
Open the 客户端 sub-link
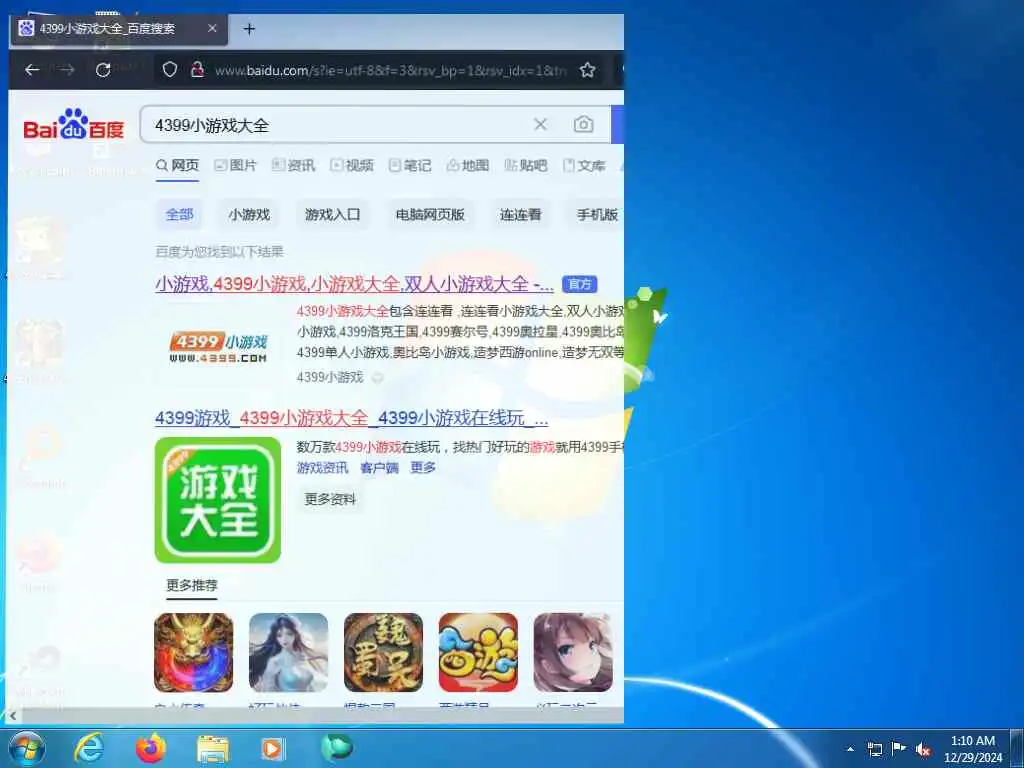379,468
